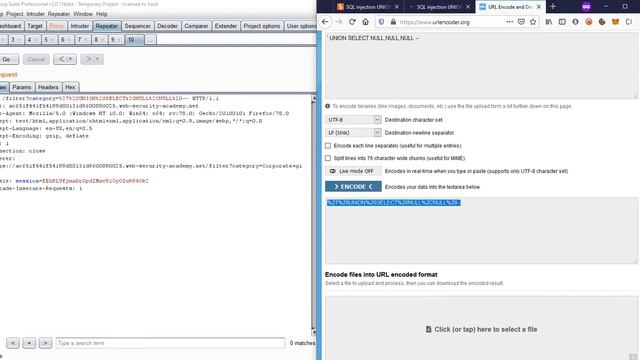Open Firefox library icon
The height and width of the screenshot is (360, 640).
(549, 22)
